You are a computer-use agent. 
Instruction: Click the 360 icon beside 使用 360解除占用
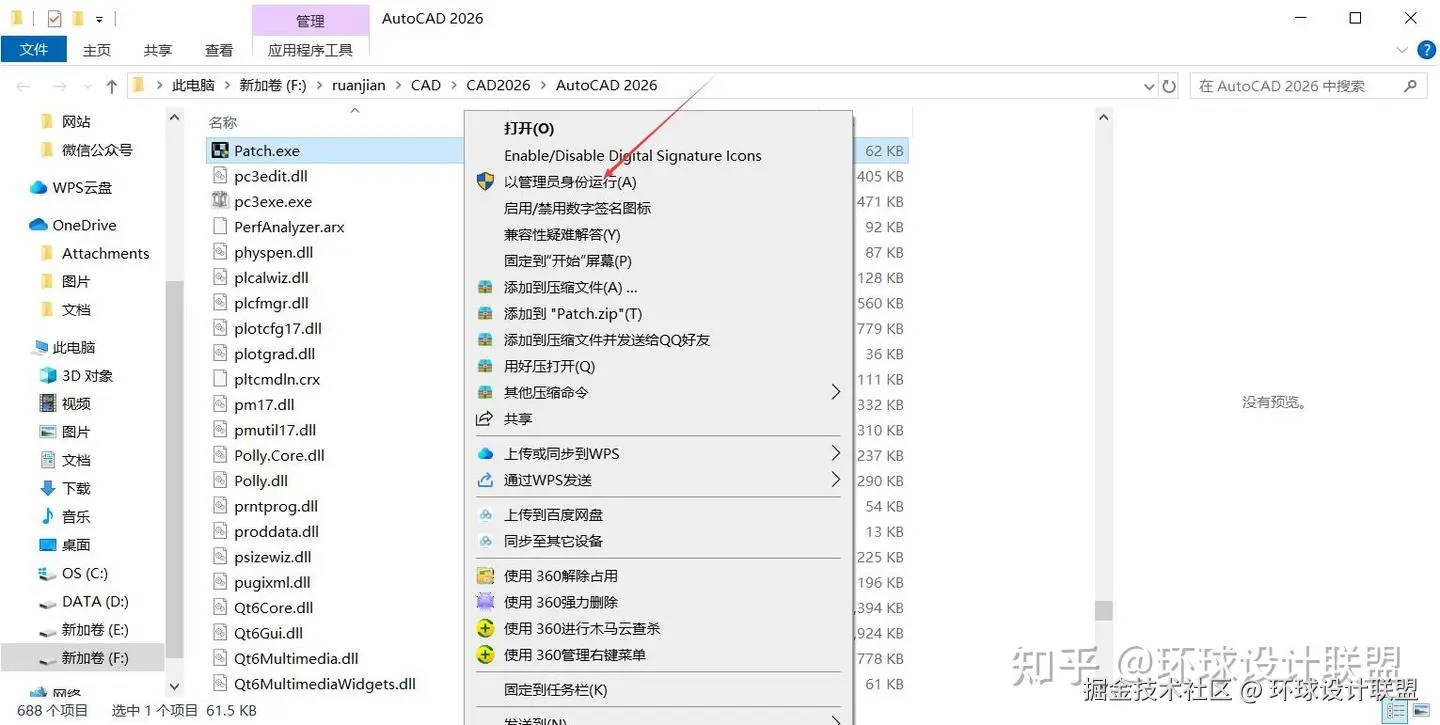point(485,576)
